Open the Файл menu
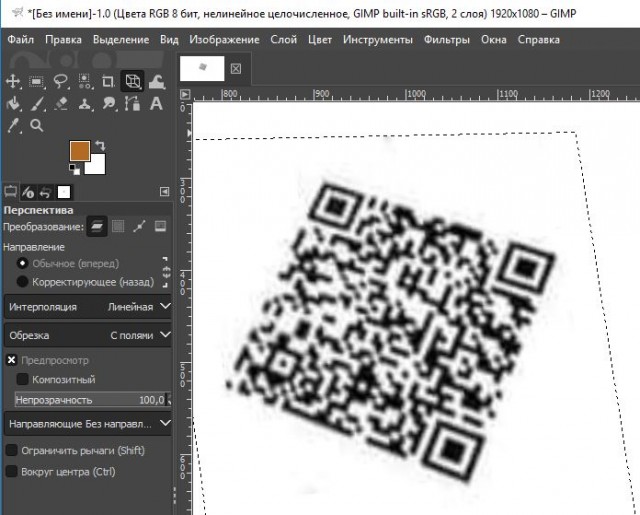This screenshot has height=515, width=640. click(21, 40)
